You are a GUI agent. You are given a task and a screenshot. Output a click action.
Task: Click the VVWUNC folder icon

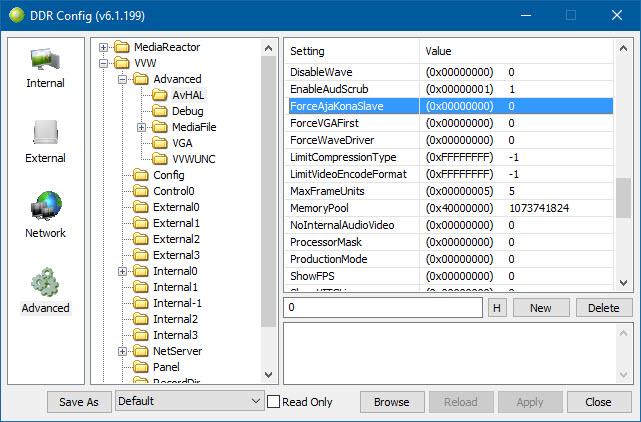point(160,159)
